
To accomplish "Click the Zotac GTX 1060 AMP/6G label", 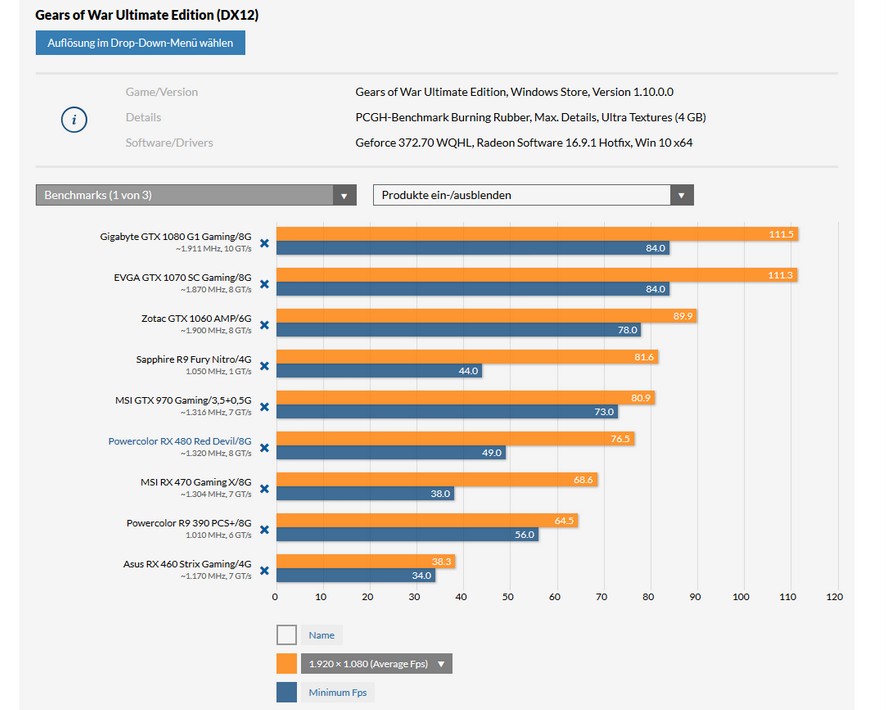I will point(196,319).
